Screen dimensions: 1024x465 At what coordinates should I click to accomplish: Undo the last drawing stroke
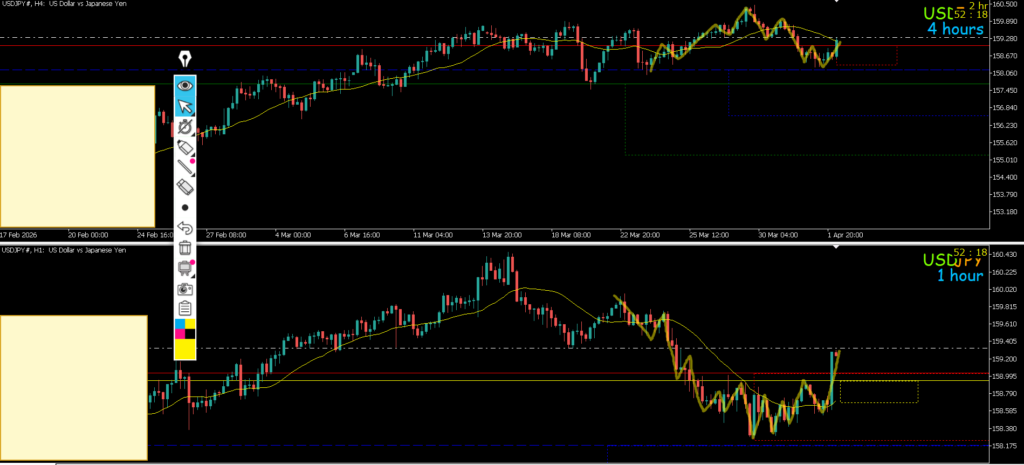point(185,228)
